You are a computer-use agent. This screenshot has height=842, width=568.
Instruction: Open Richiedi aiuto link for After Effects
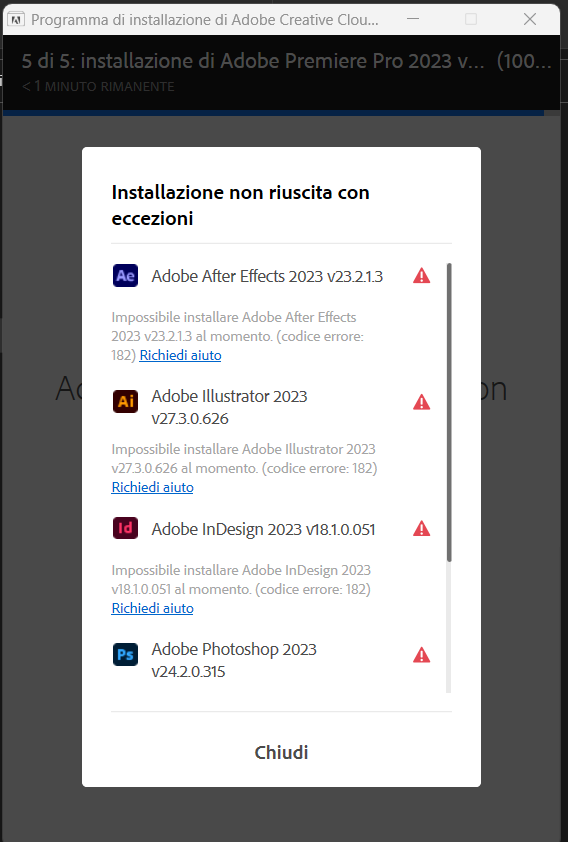point(180,355)
